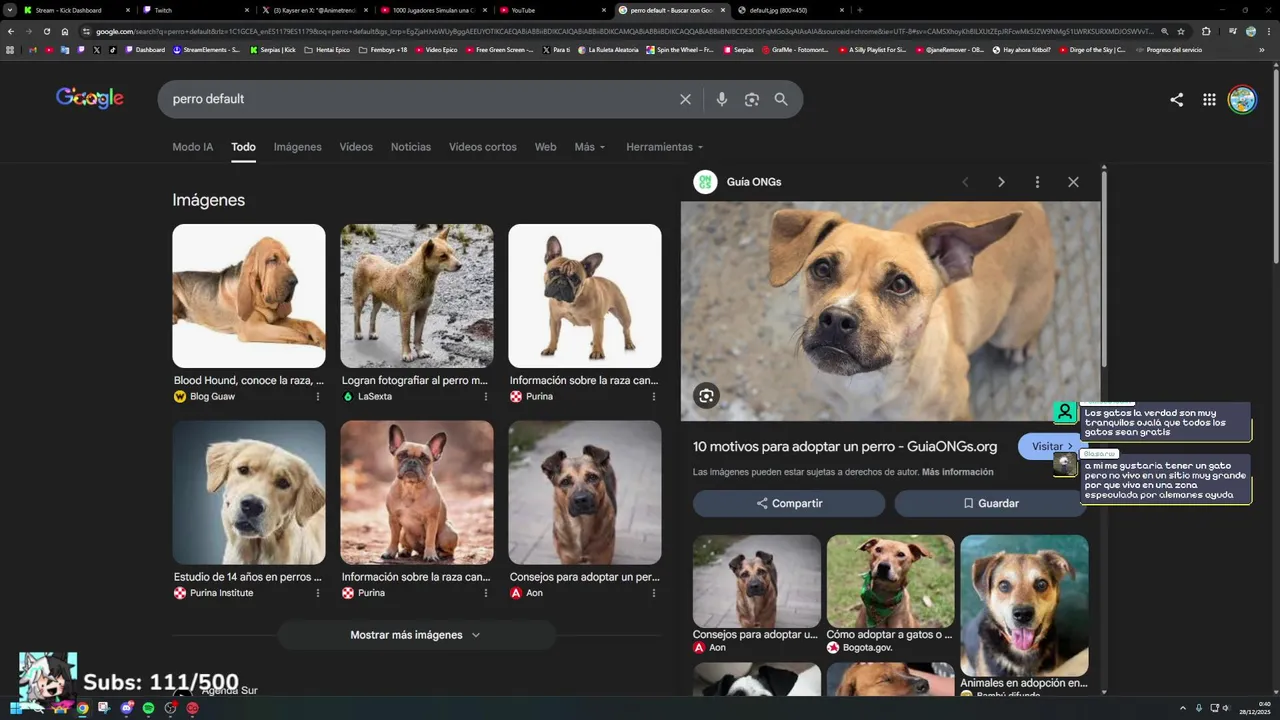Show next image in preview panel
Image resolution: width=1280 pixels, height=720 pixels.
(1001, 182)
